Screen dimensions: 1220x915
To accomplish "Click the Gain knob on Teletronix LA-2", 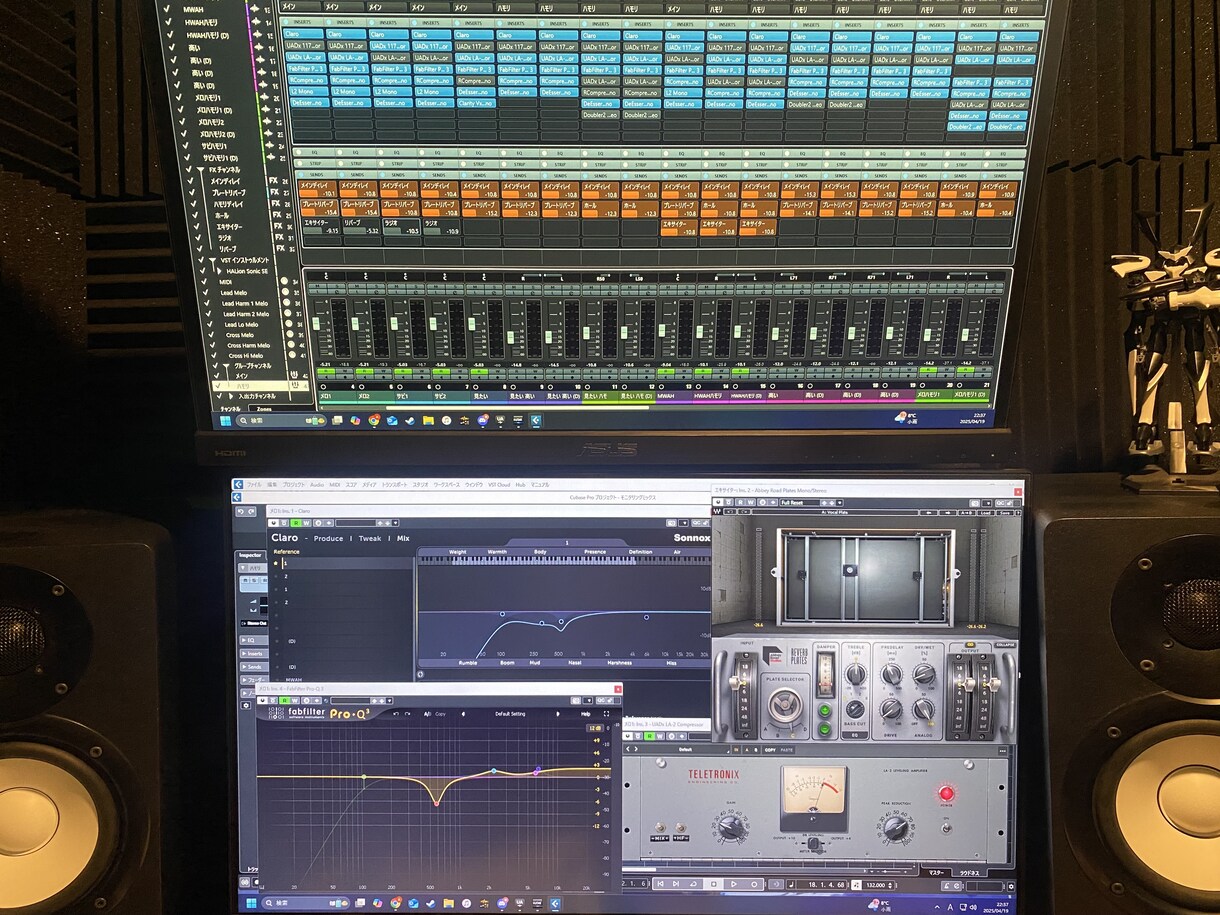I will coord(731,828).
